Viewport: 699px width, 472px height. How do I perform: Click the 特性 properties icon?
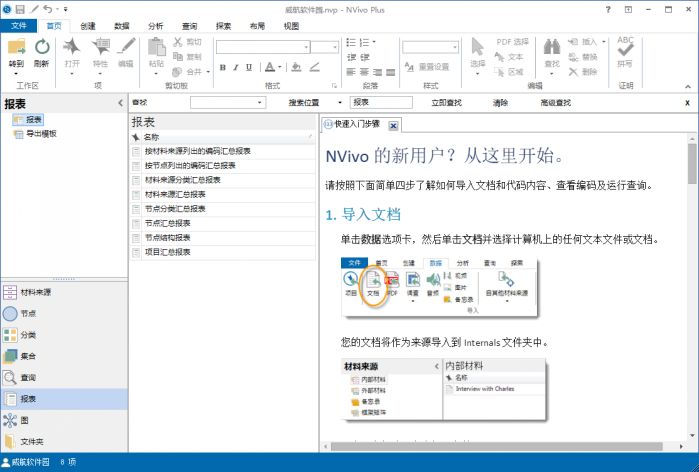point(100,47)
